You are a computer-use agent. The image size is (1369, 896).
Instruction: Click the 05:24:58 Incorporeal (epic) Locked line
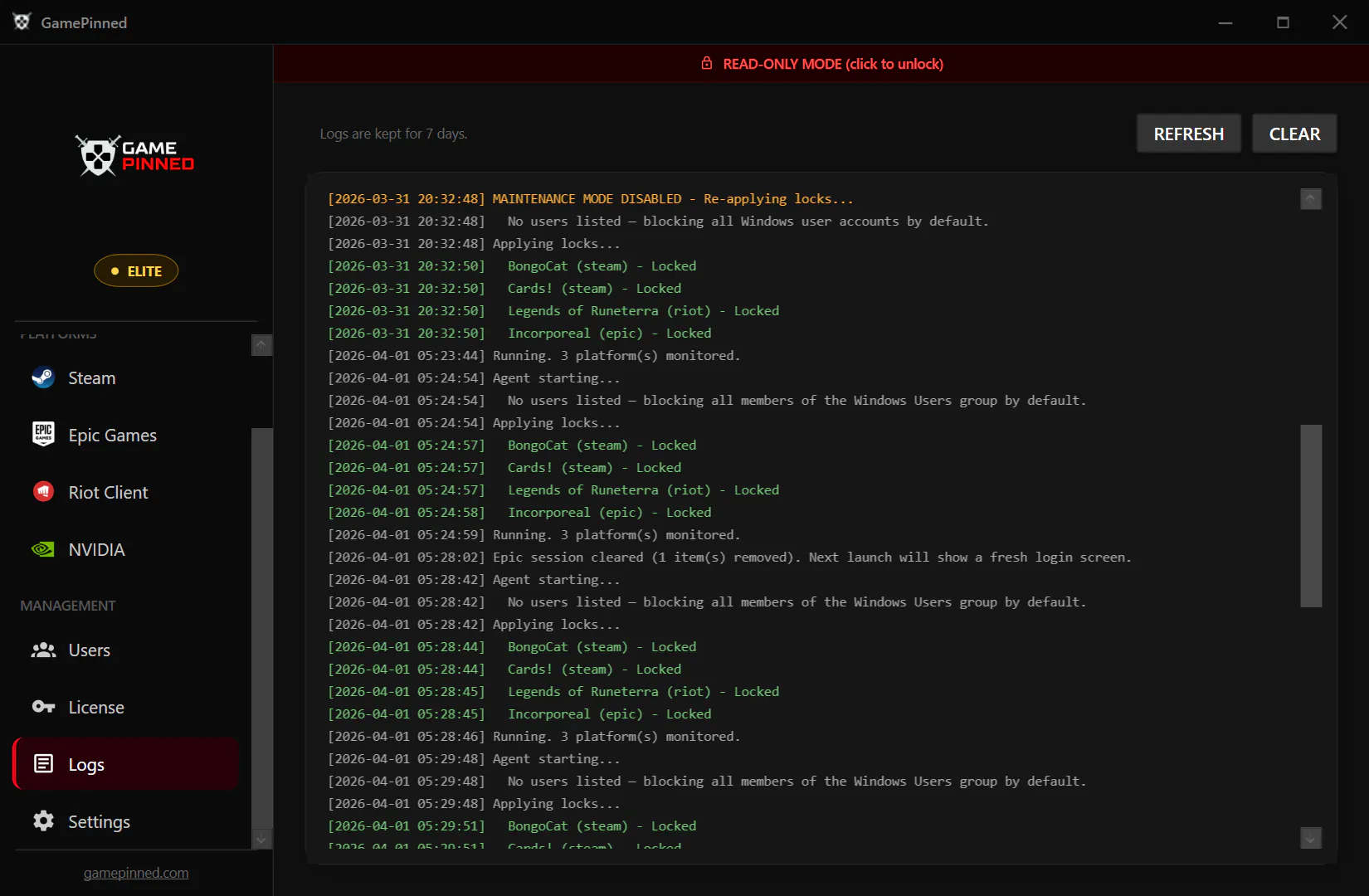point(519,512)
